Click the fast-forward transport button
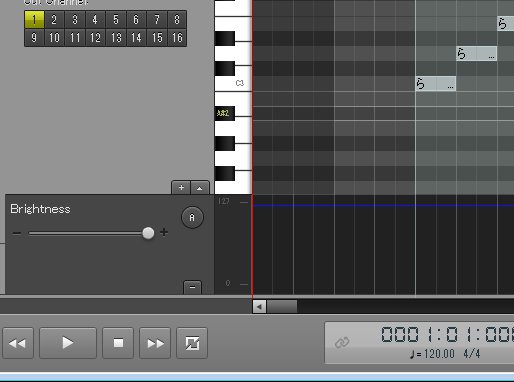 (x=155, y=343)
